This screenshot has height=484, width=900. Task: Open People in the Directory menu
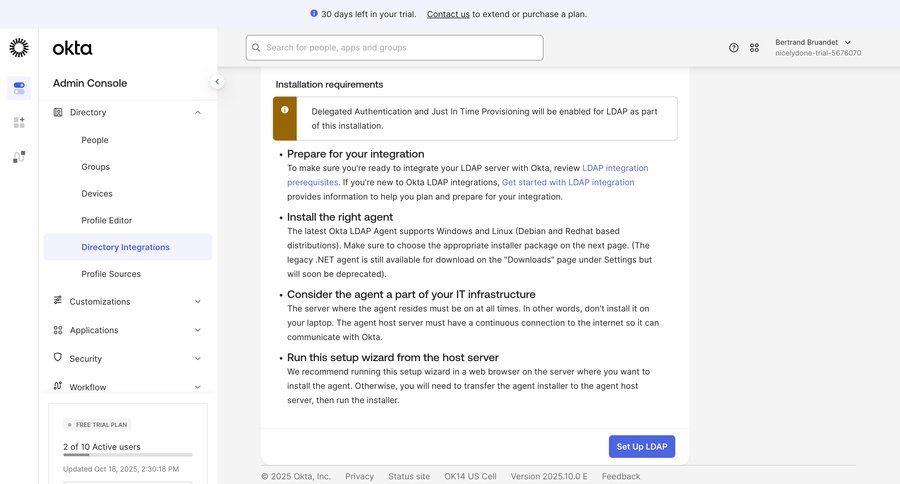coord(95,140)
